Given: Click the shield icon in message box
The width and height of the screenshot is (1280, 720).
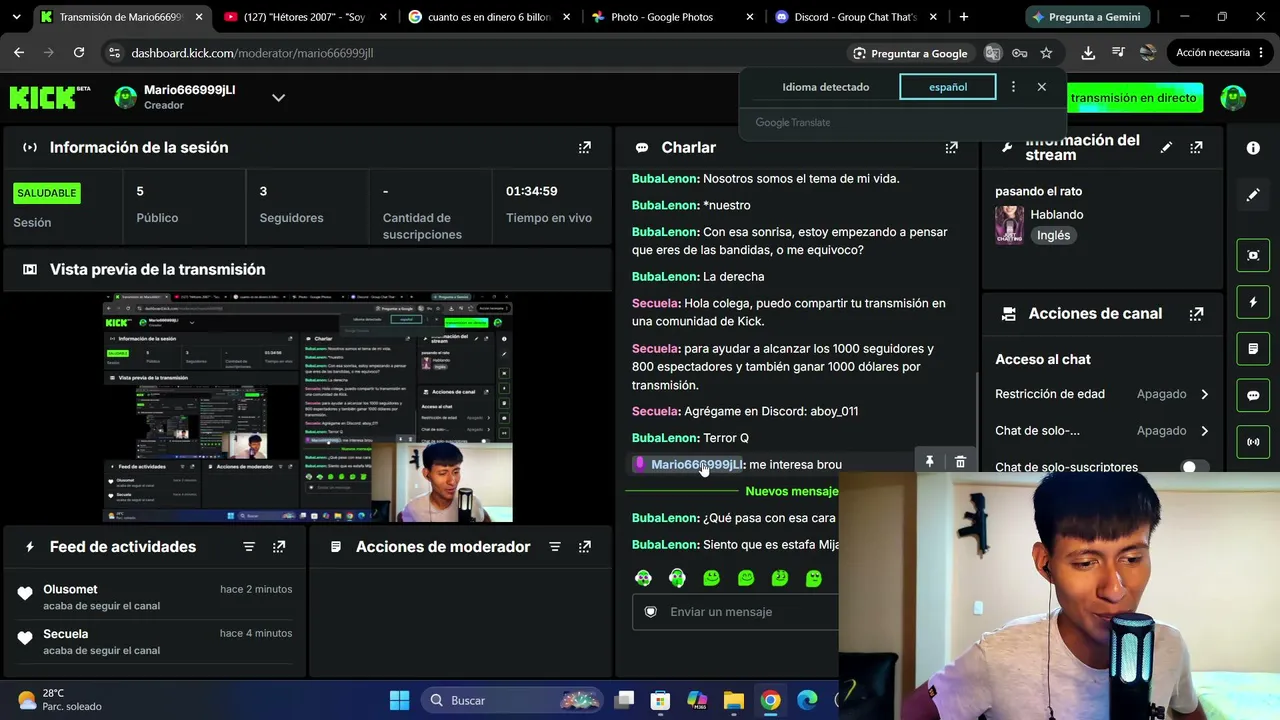Looking at the screenshot, I should pos(651,612).
